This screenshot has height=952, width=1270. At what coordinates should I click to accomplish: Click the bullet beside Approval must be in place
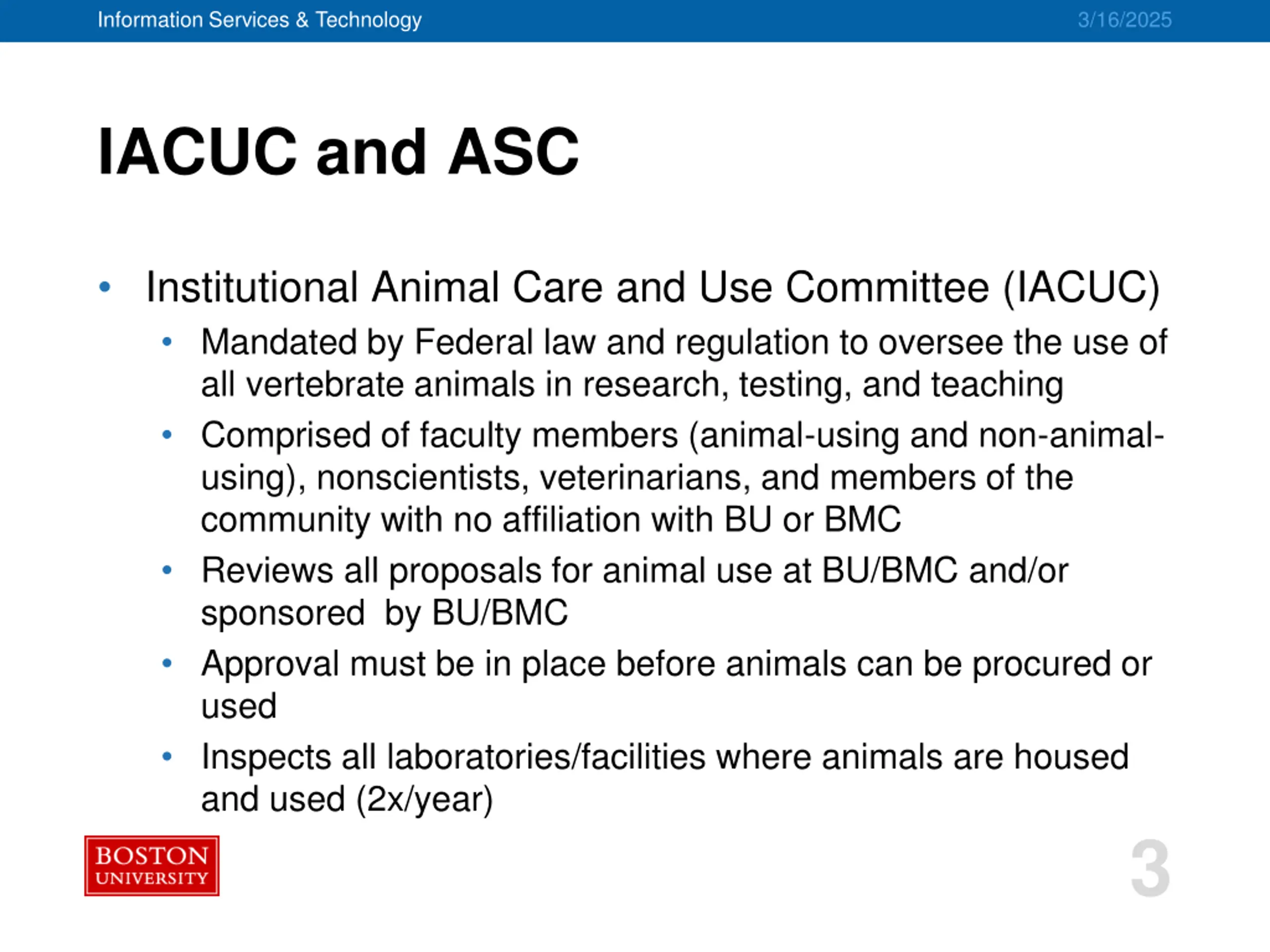[167, 663]
